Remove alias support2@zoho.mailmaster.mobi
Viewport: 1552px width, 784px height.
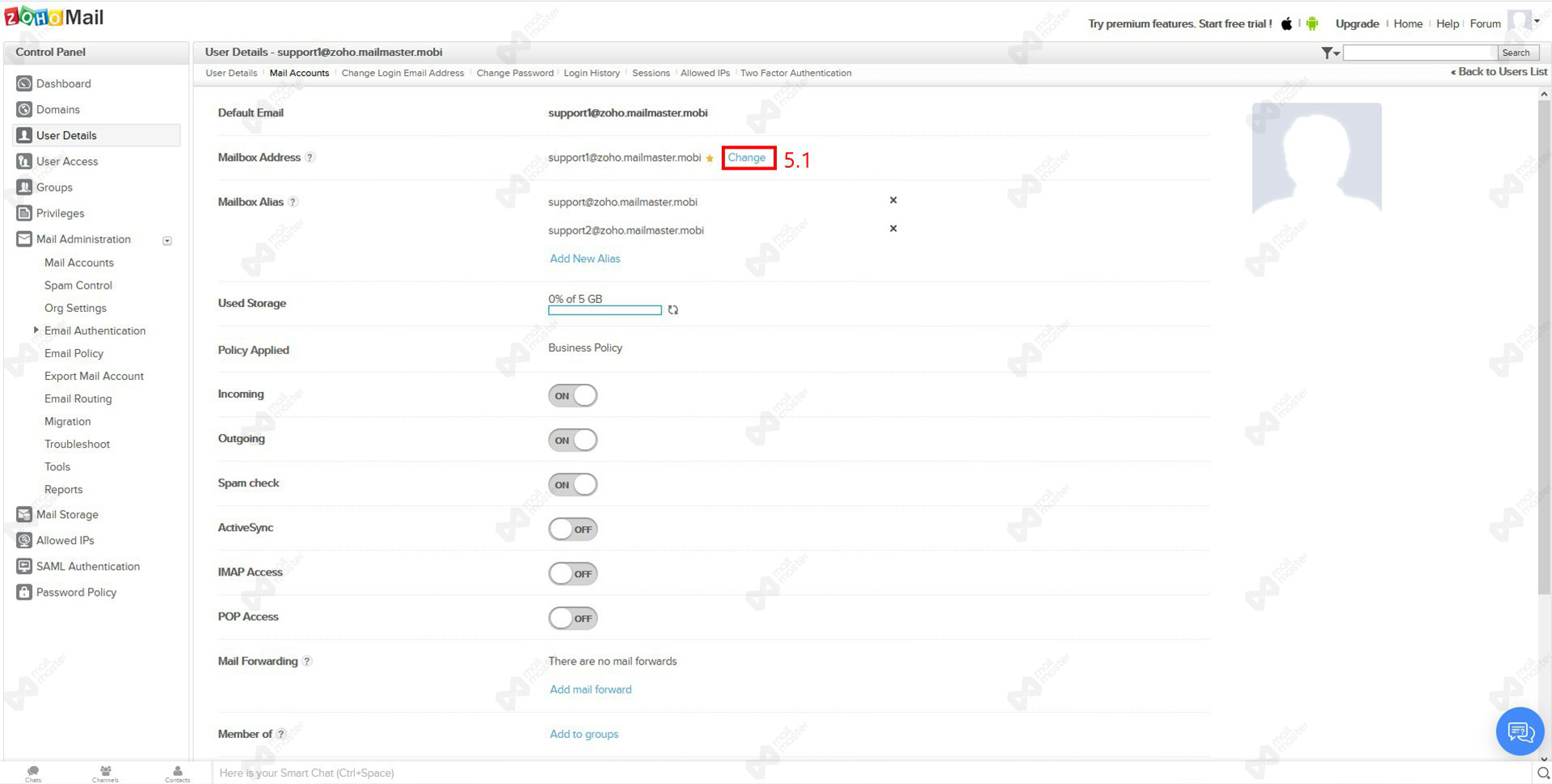point(893,228)
